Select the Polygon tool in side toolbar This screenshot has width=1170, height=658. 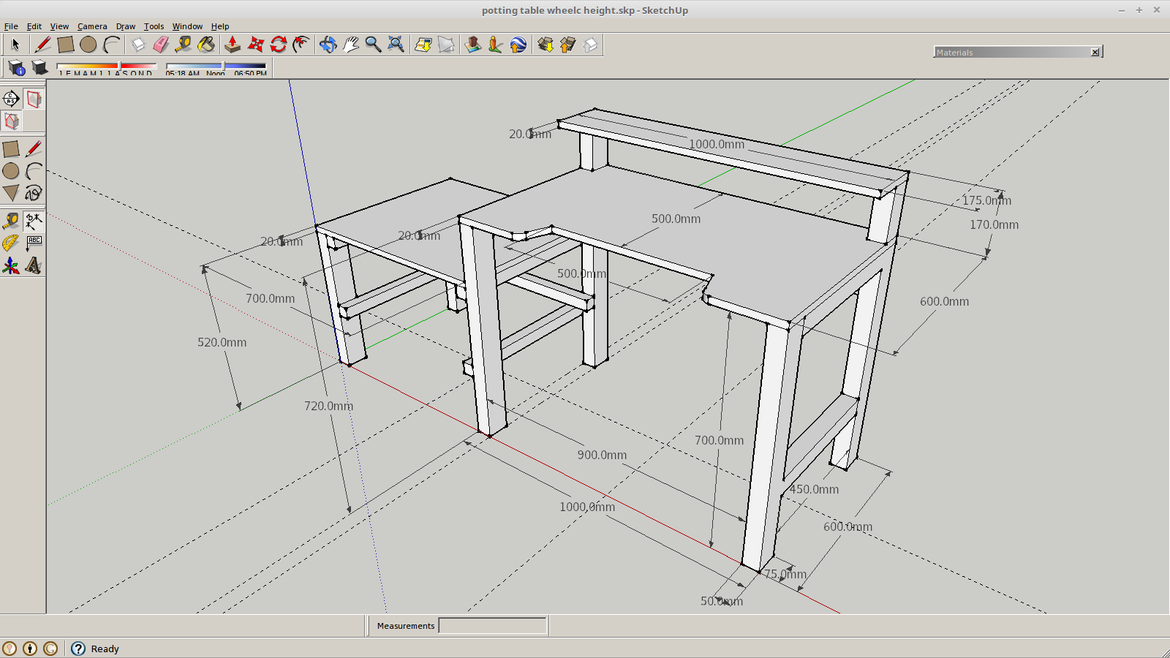tap(11, 192)
